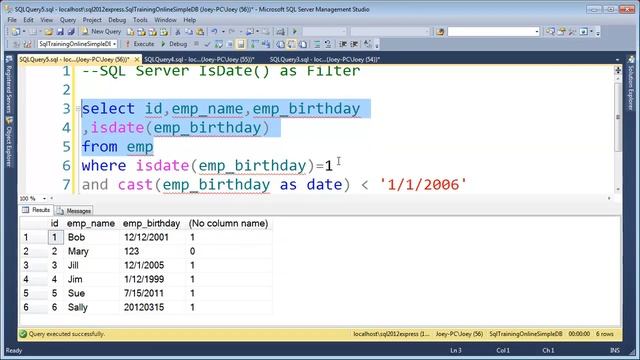The width and height of the screenshot is (640, 360).
Task: Click the Analysis Services MDX Query icon
Action: pyautogui.click(x=142, y=31)
